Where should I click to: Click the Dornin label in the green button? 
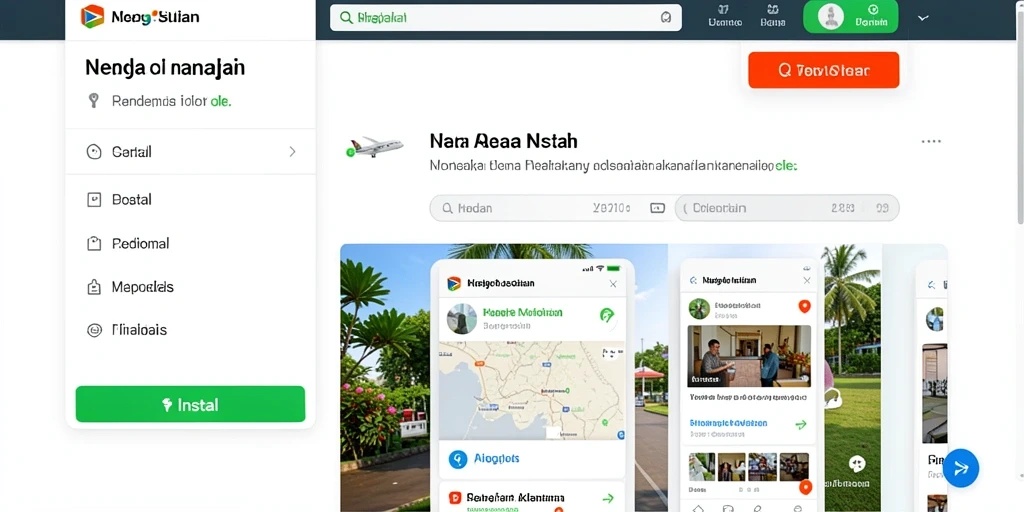click(872, 22)
